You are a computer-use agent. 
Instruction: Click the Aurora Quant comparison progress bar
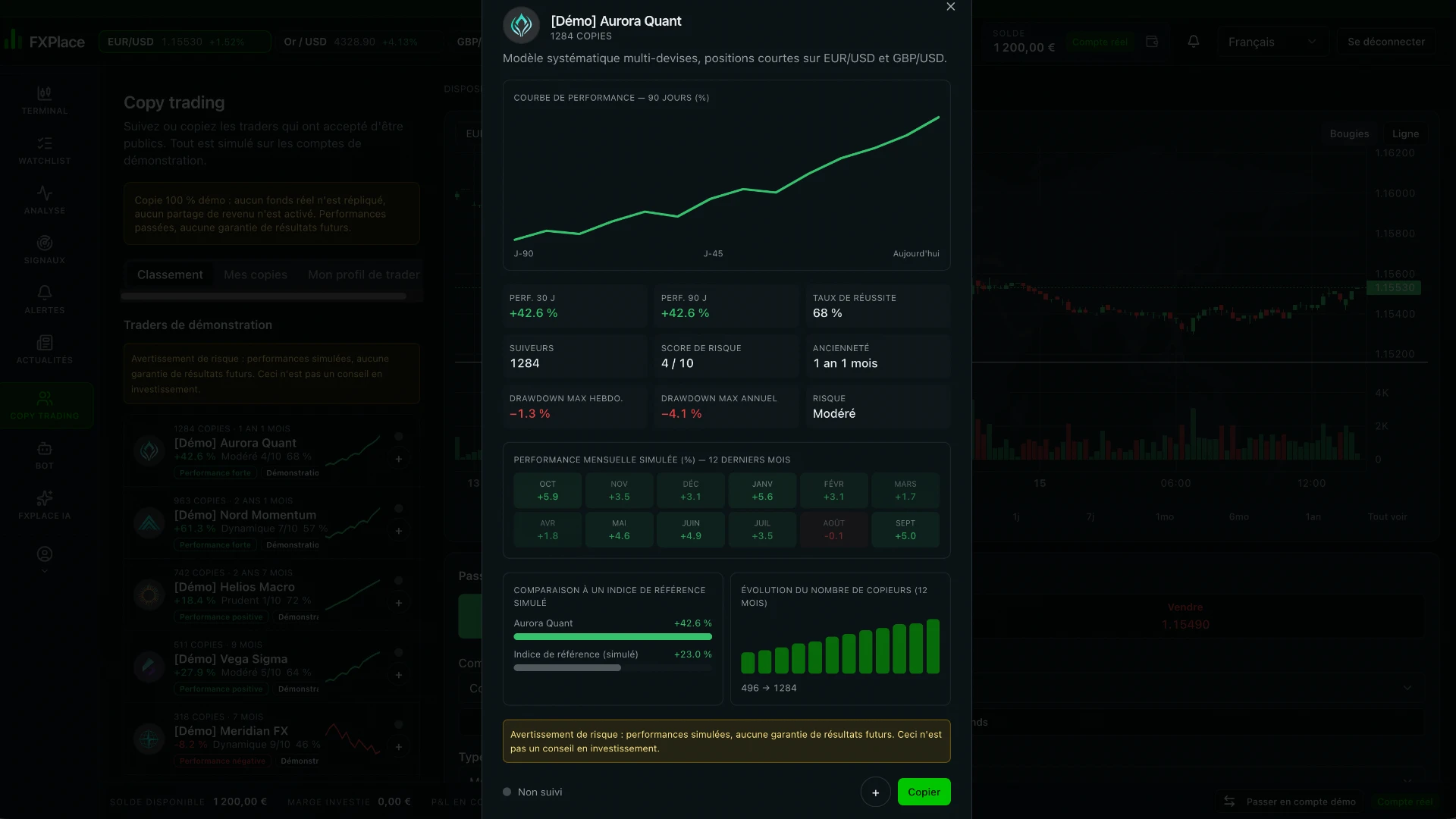[613, 637]
